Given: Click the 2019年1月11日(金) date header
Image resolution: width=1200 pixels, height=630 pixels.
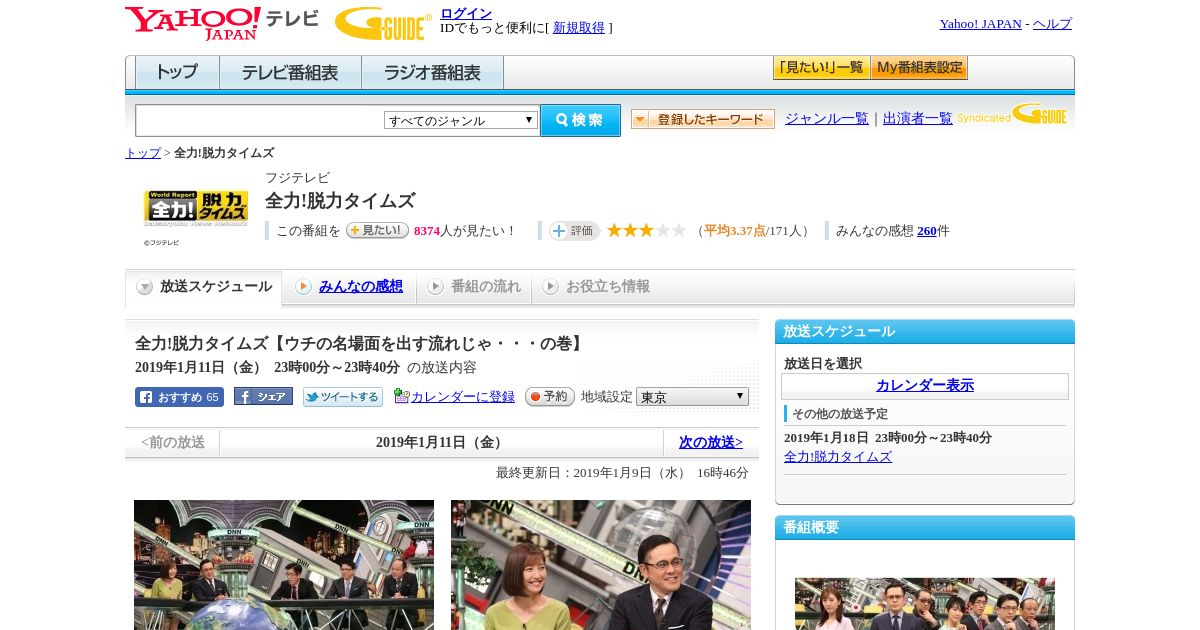Looking at the screenshot, I should pos(441,442).
